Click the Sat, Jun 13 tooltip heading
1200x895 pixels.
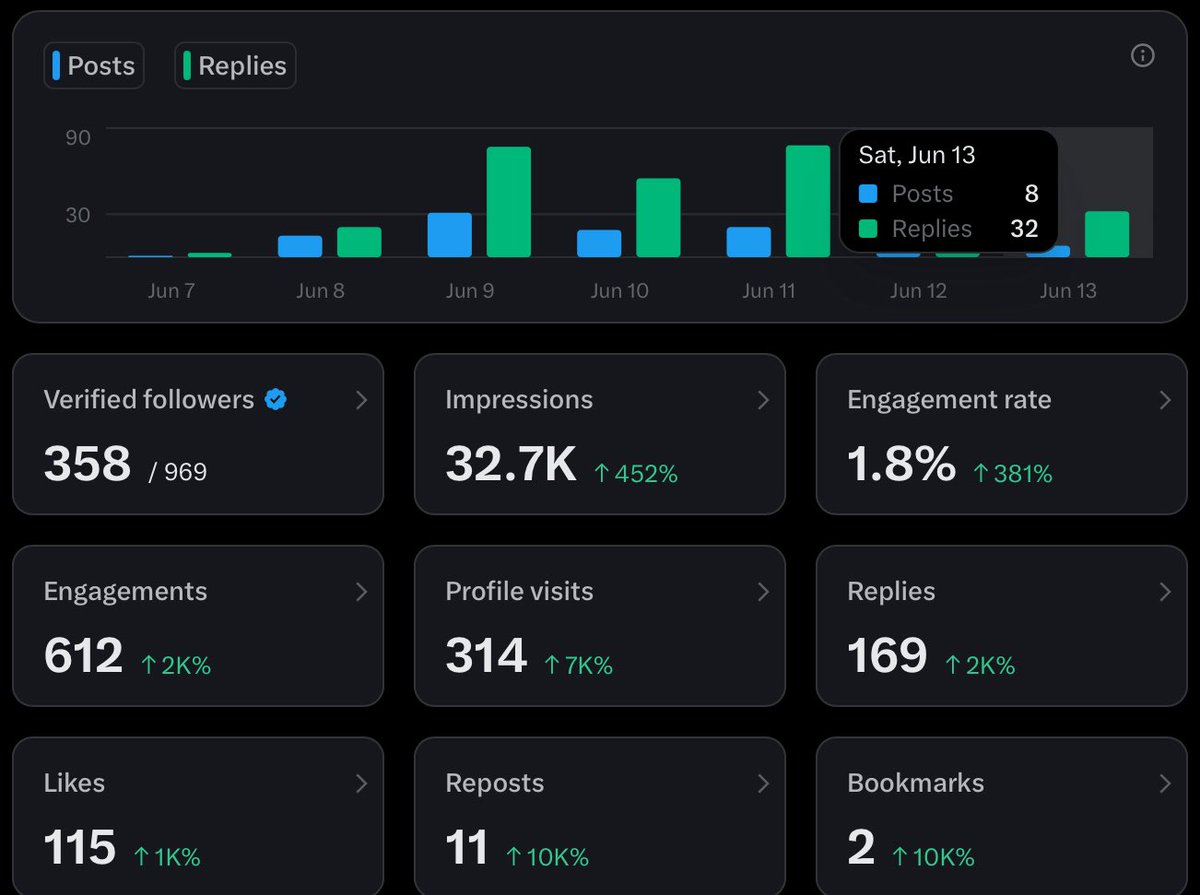[917, 155]
